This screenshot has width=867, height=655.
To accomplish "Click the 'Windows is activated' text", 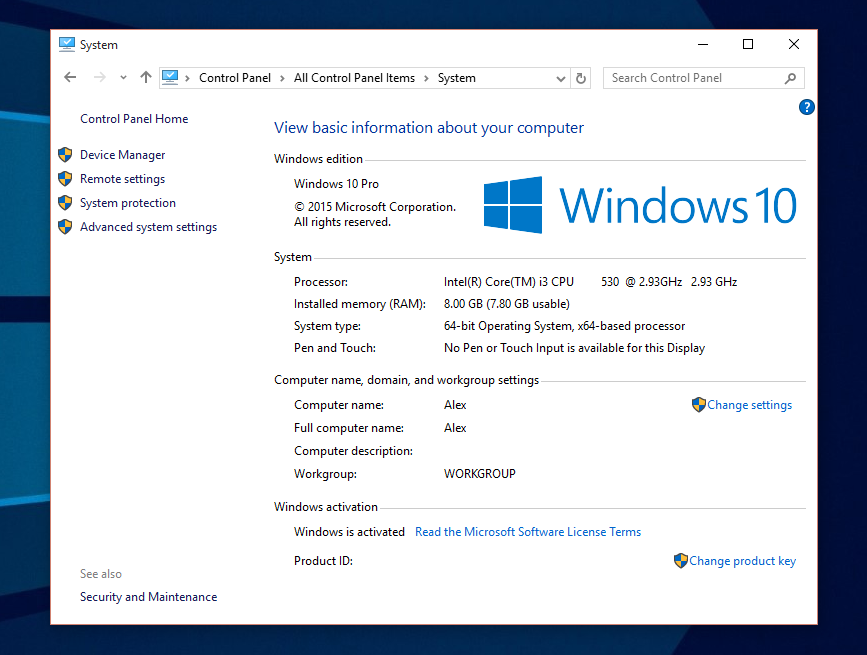I will tap(349, 532).
